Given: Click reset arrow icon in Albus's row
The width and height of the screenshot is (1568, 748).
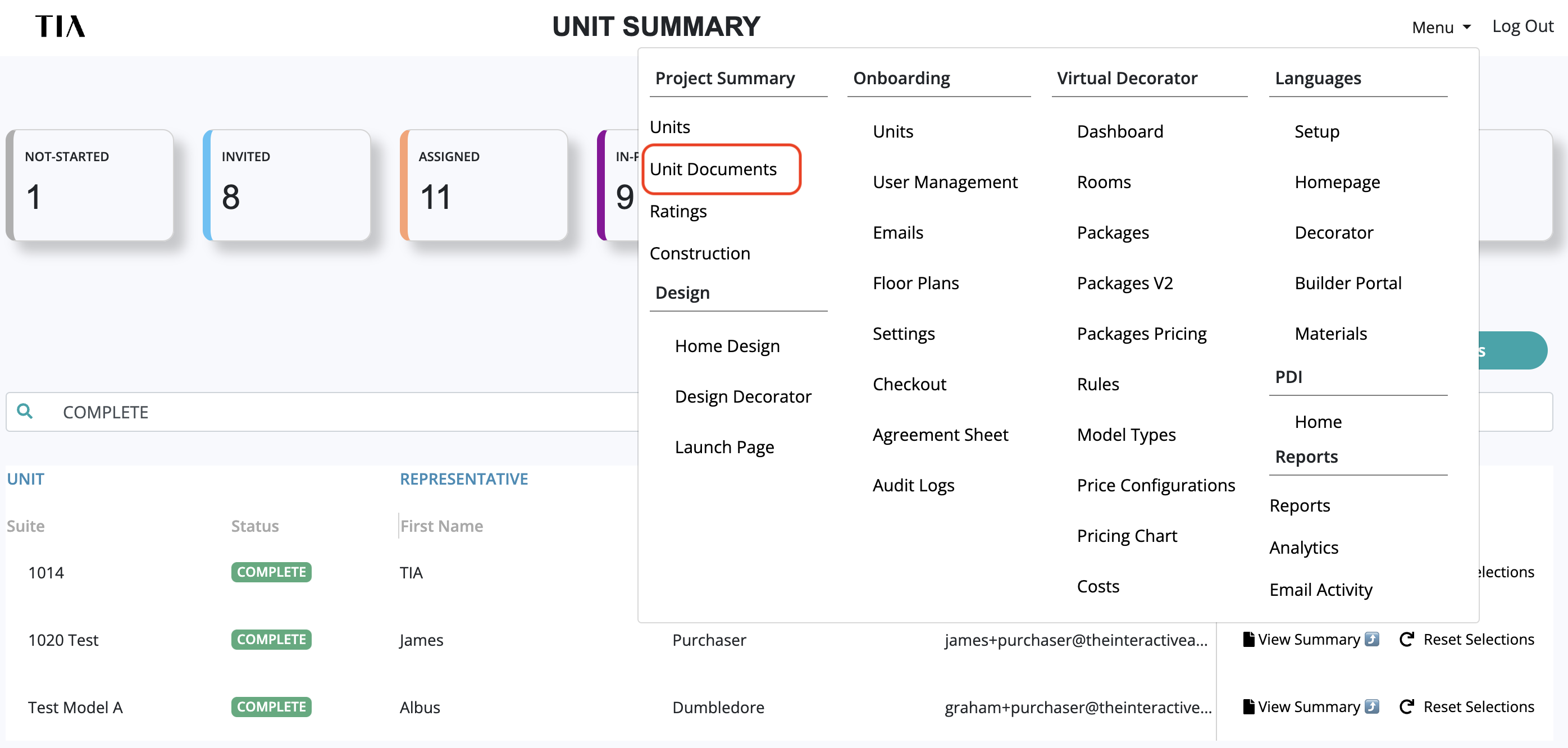Looking at the screenshot, I should [x=1407, y=706].
